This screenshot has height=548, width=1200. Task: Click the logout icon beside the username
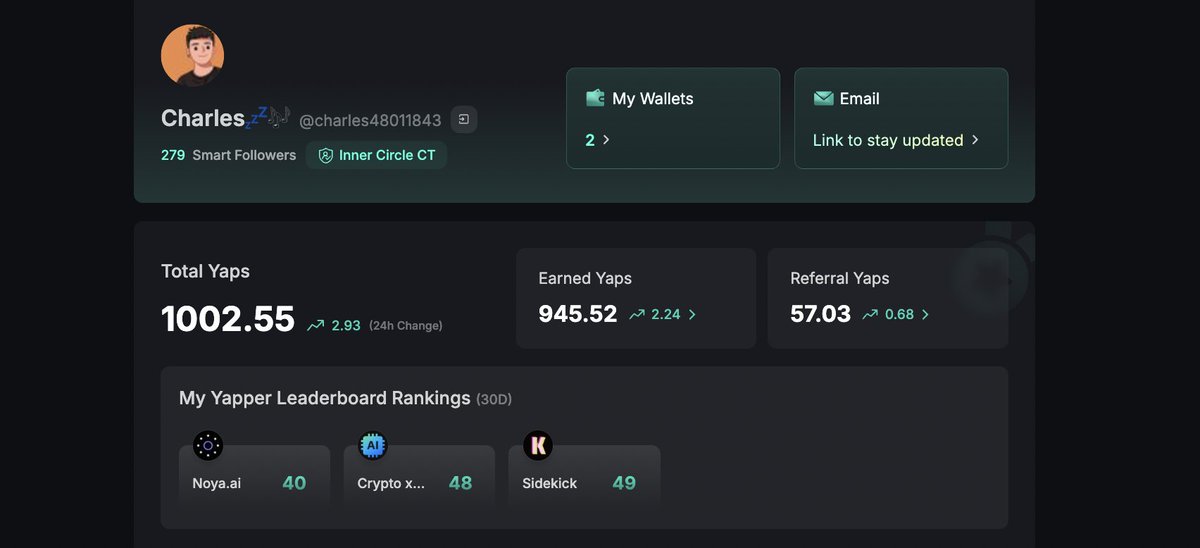point(464,120)
